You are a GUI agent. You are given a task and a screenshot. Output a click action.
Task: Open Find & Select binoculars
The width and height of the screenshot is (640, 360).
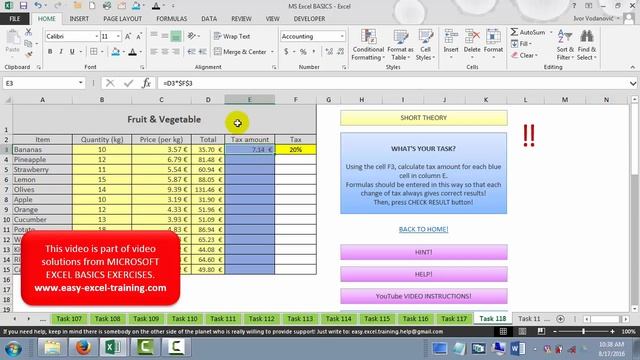point(587,45)
